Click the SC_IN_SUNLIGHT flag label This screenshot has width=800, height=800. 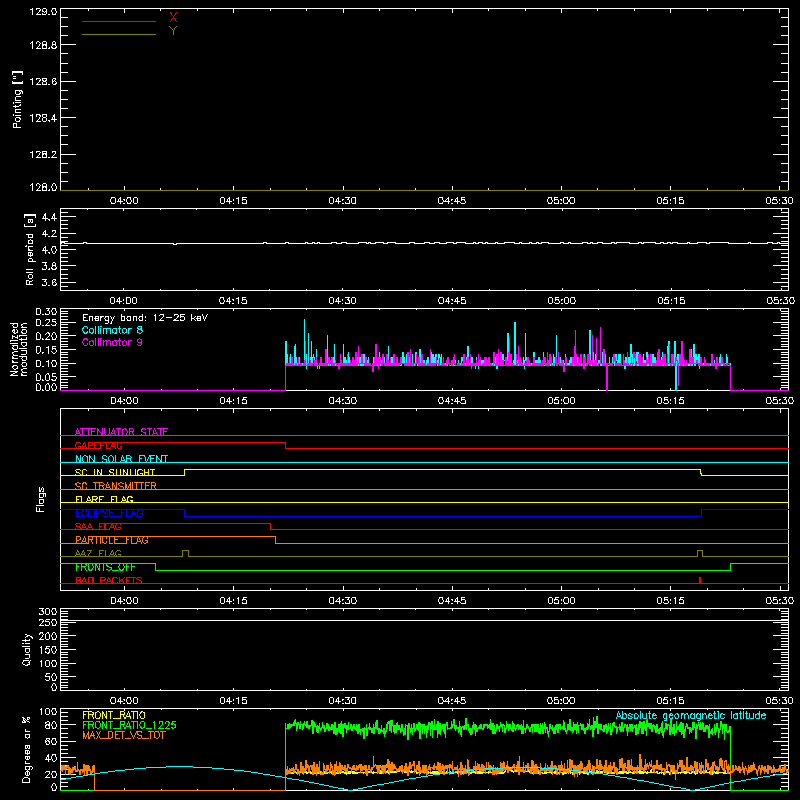click(x=115, y=472)
